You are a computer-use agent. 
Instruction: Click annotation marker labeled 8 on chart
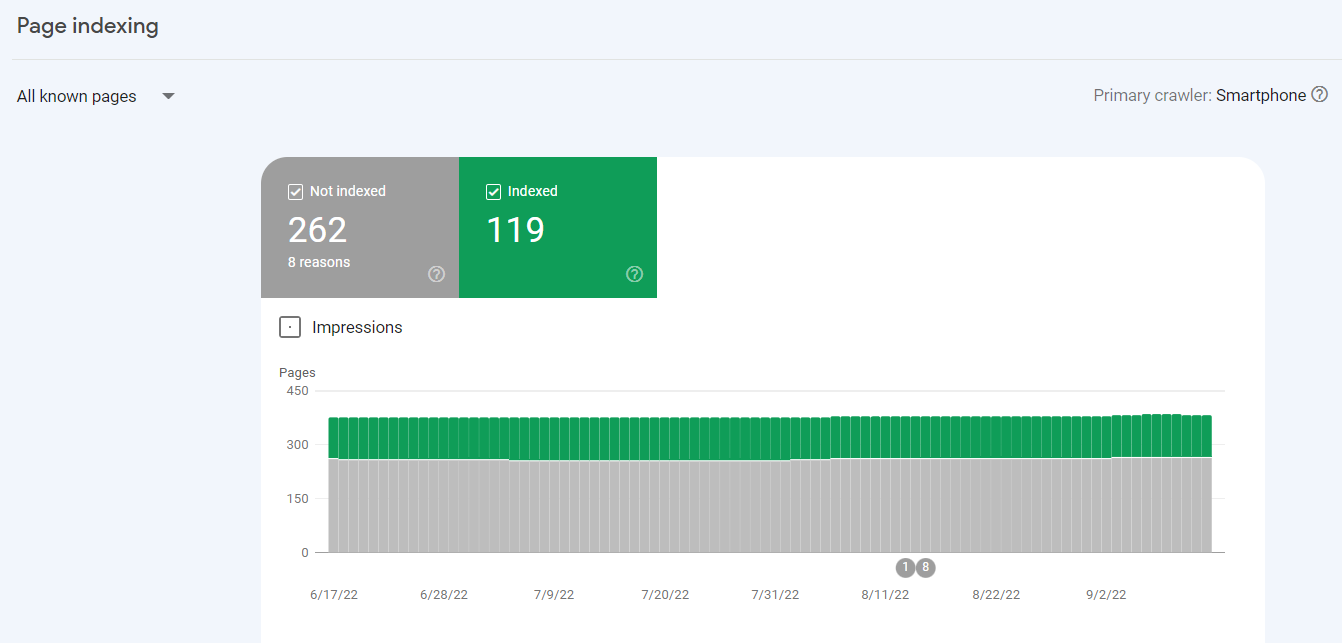pyautogui.click(x=926, y=568)
